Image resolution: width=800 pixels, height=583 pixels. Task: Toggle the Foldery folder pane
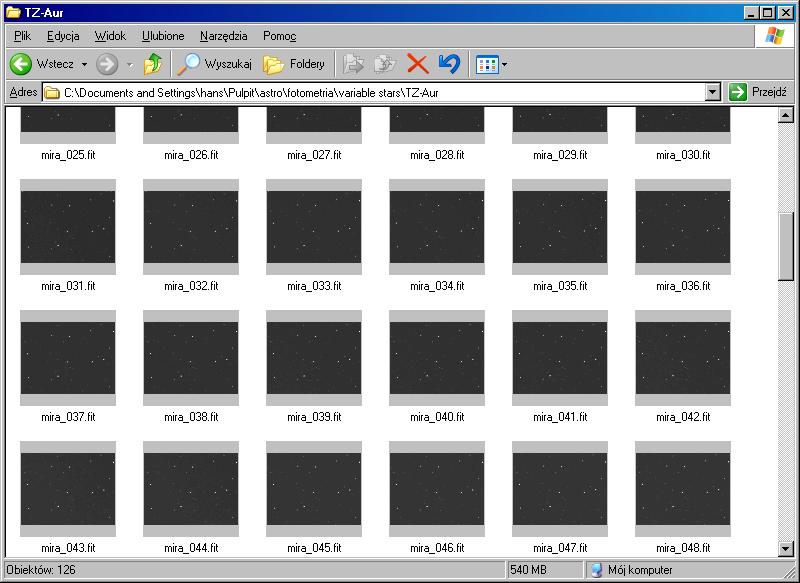click(294, 64)
